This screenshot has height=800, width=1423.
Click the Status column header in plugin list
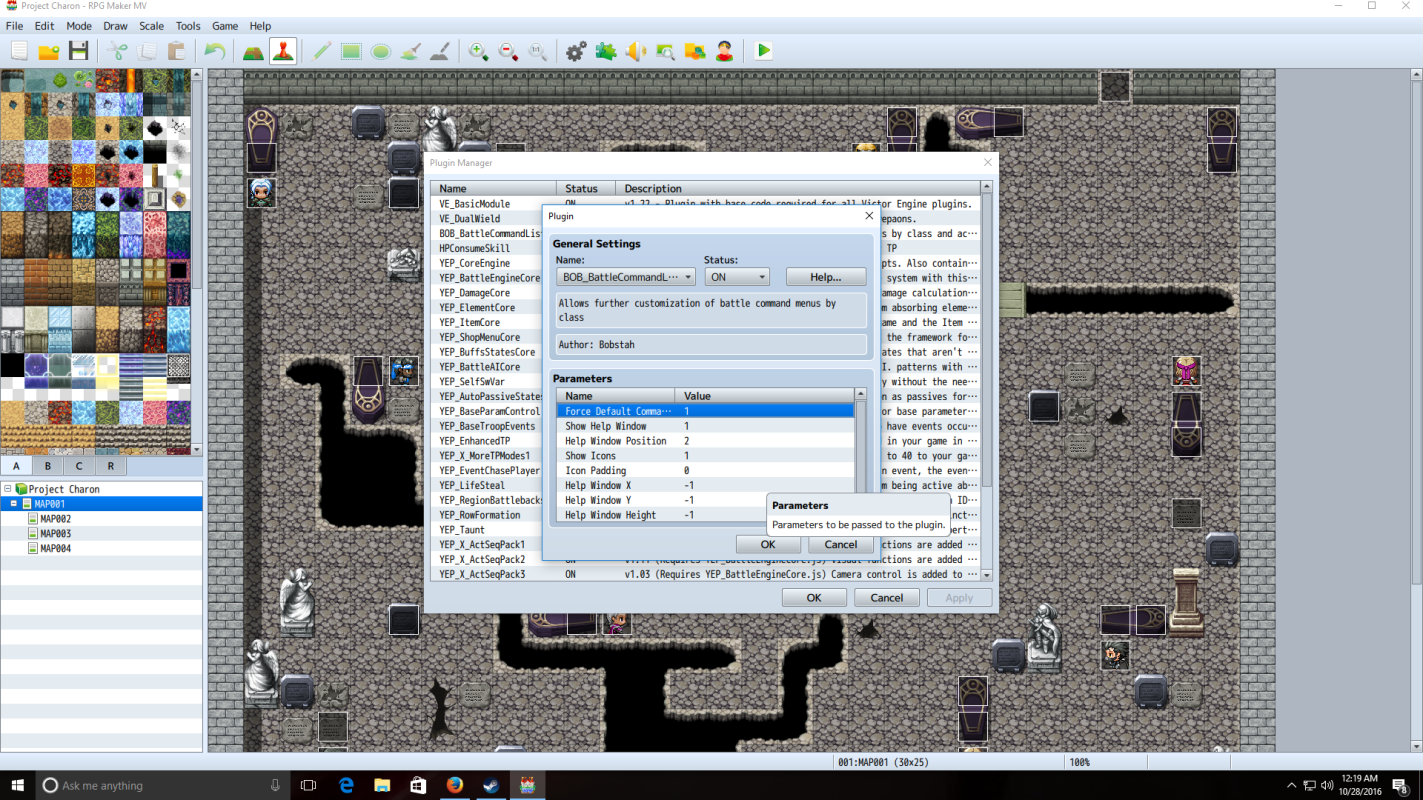(586, 188)
